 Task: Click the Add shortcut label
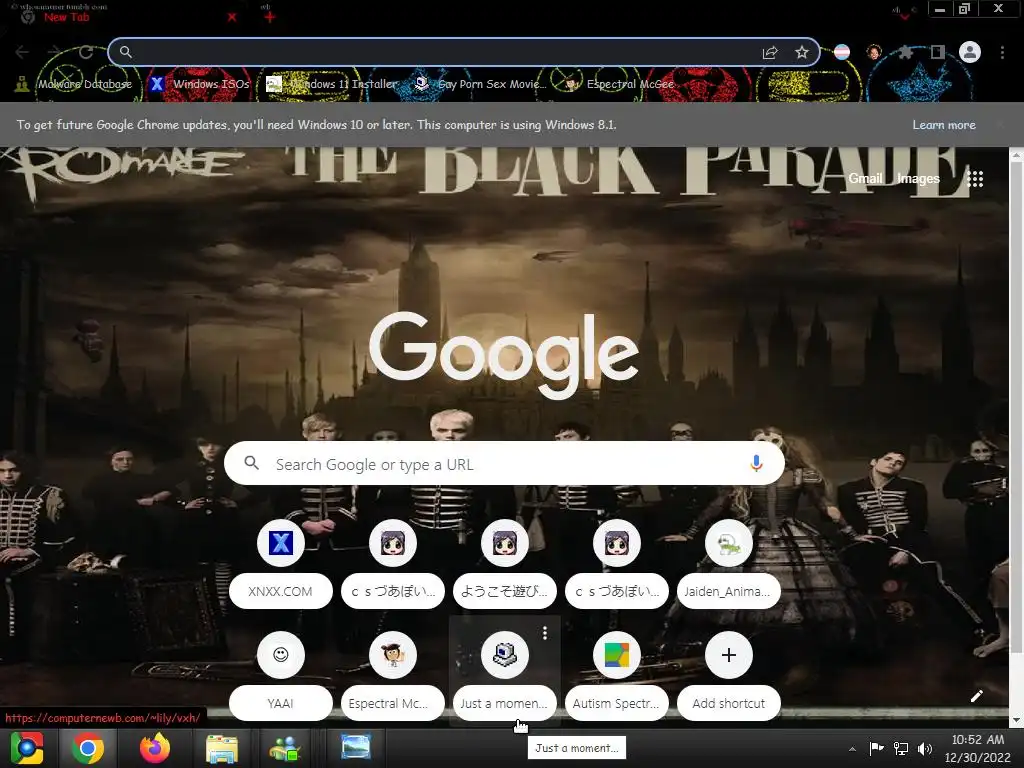click(x=729, y=703)
